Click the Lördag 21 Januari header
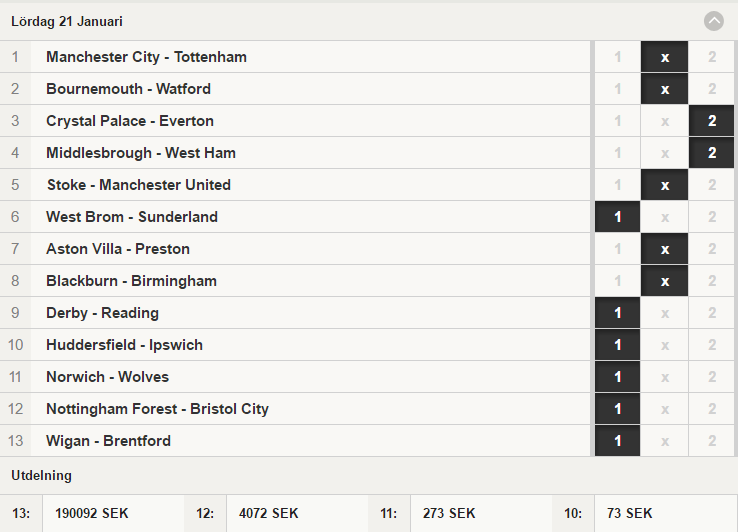Image resolution: width=738 pixels, height=532 pixels. coord(67,21)
